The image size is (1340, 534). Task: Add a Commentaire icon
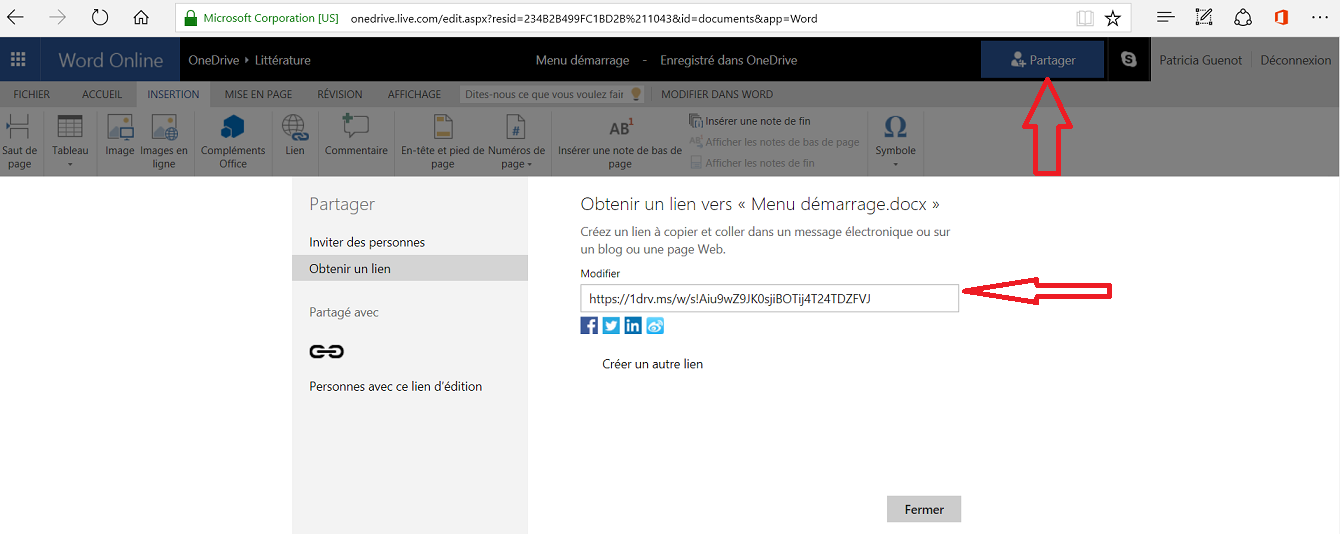pos(356,135)
